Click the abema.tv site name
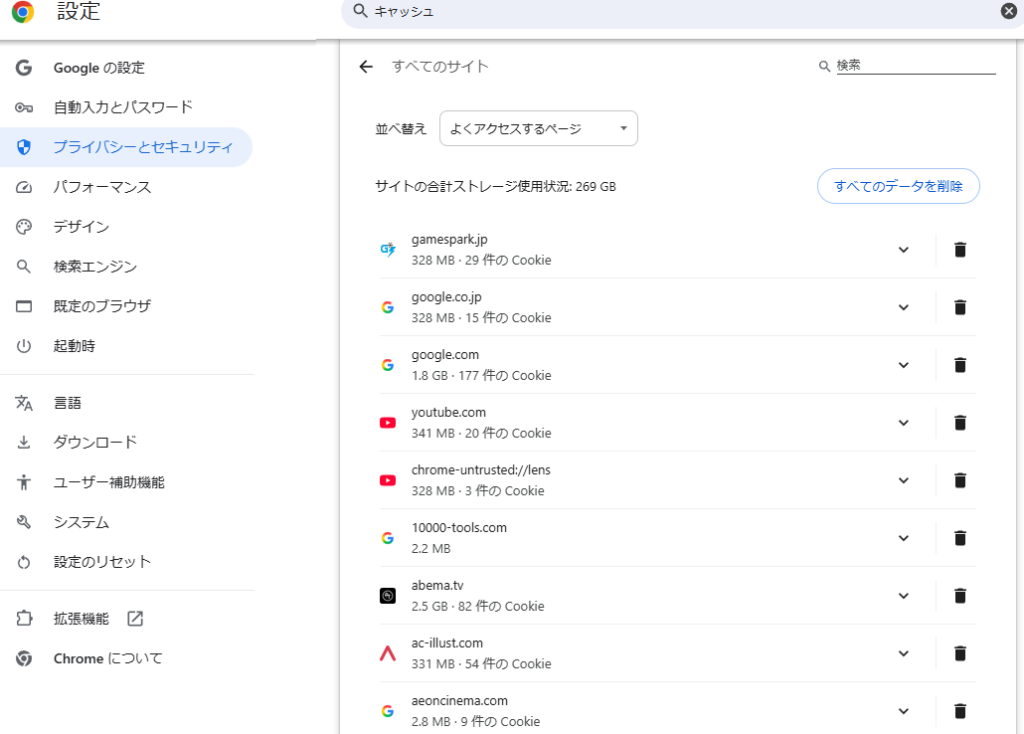Image resolution: width=1024 pixels, height=734 pixels. [x=437, y=585]
